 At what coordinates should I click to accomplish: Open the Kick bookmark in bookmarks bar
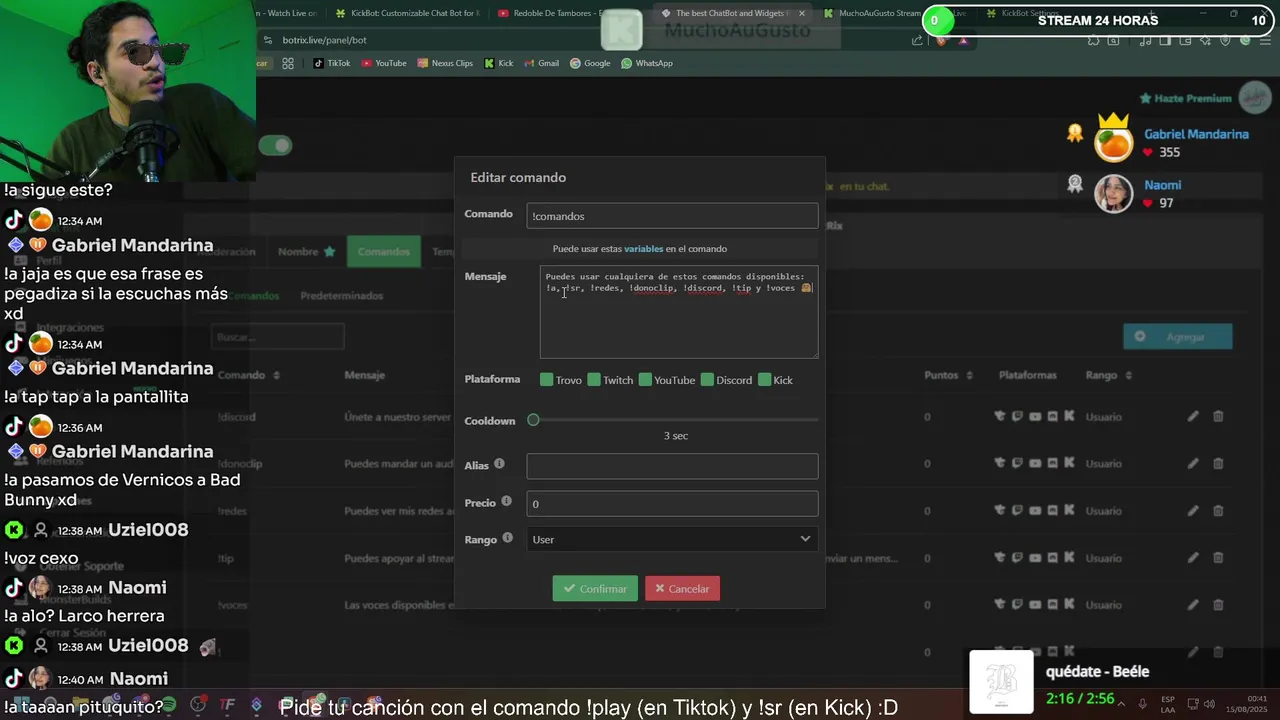pos(499,63)
